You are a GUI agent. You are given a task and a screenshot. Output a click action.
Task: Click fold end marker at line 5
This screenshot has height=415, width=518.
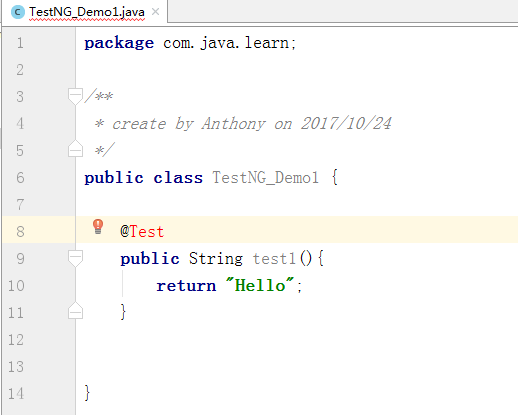(75, 149)
